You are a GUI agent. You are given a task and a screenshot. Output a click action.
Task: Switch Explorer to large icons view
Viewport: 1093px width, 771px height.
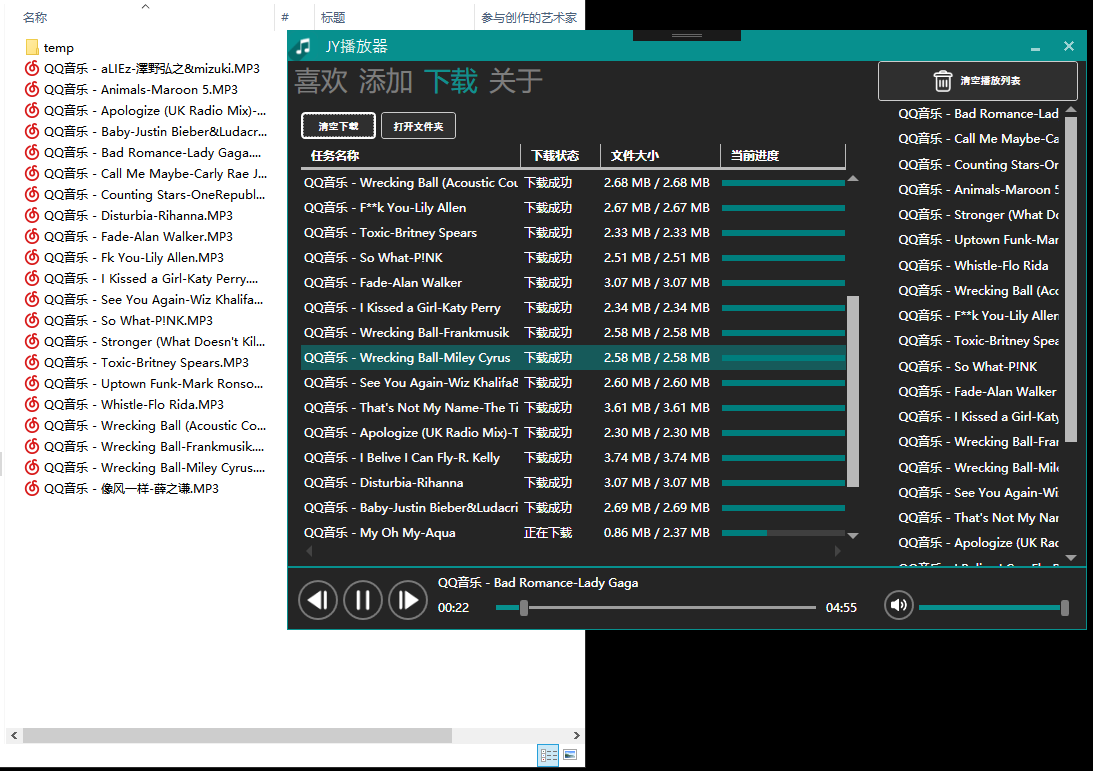point(570,755)
